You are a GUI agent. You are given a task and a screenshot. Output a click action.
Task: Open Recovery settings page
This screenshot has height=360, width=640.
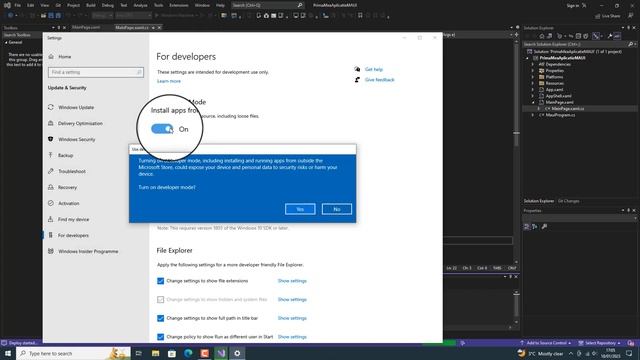point(67,187)
